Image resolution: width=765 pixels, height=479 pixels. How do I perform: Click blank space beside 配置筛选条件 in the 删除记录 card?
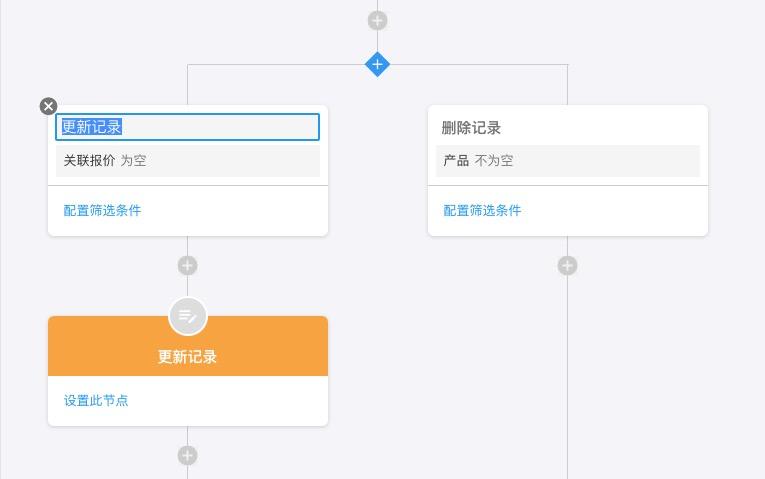(620, 211)
